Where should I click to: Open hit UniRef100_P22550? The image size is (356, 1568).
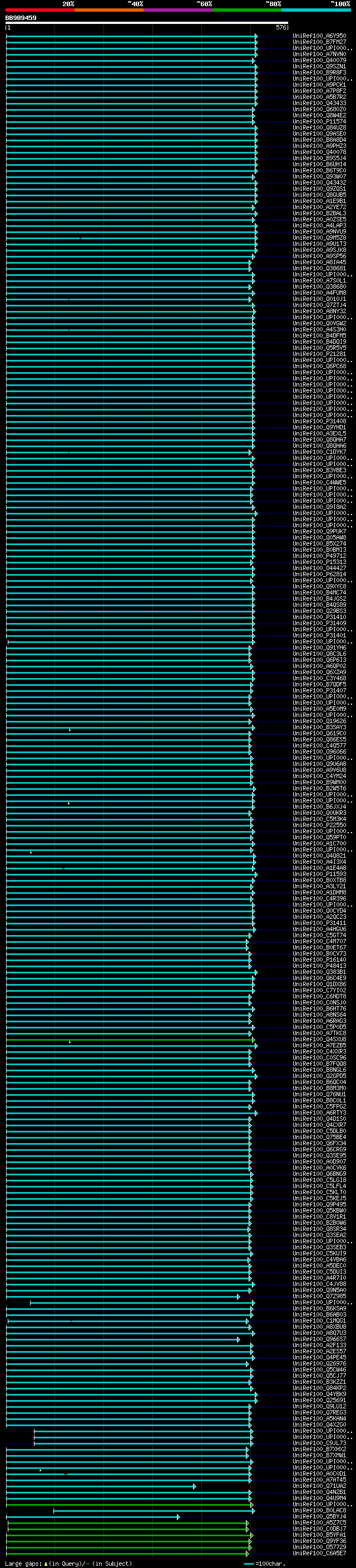[319, 825]
